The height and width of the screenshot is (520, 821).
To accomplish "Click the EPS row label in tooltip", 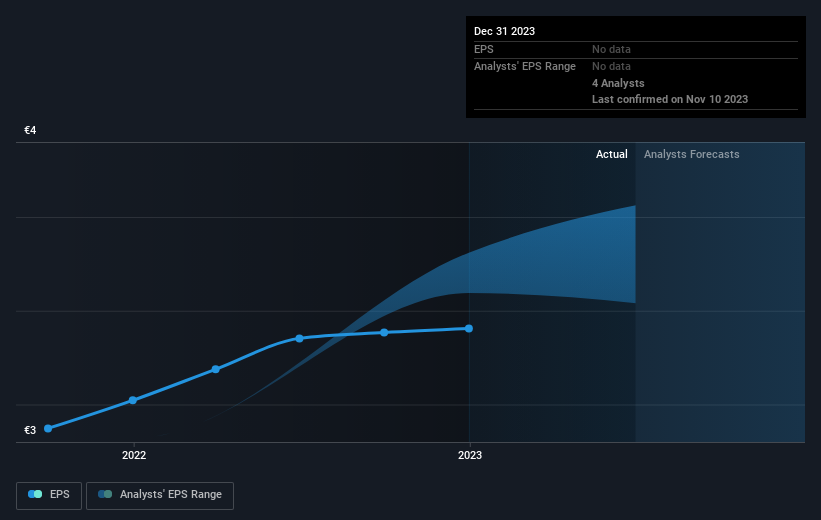I will coord(484,49).
